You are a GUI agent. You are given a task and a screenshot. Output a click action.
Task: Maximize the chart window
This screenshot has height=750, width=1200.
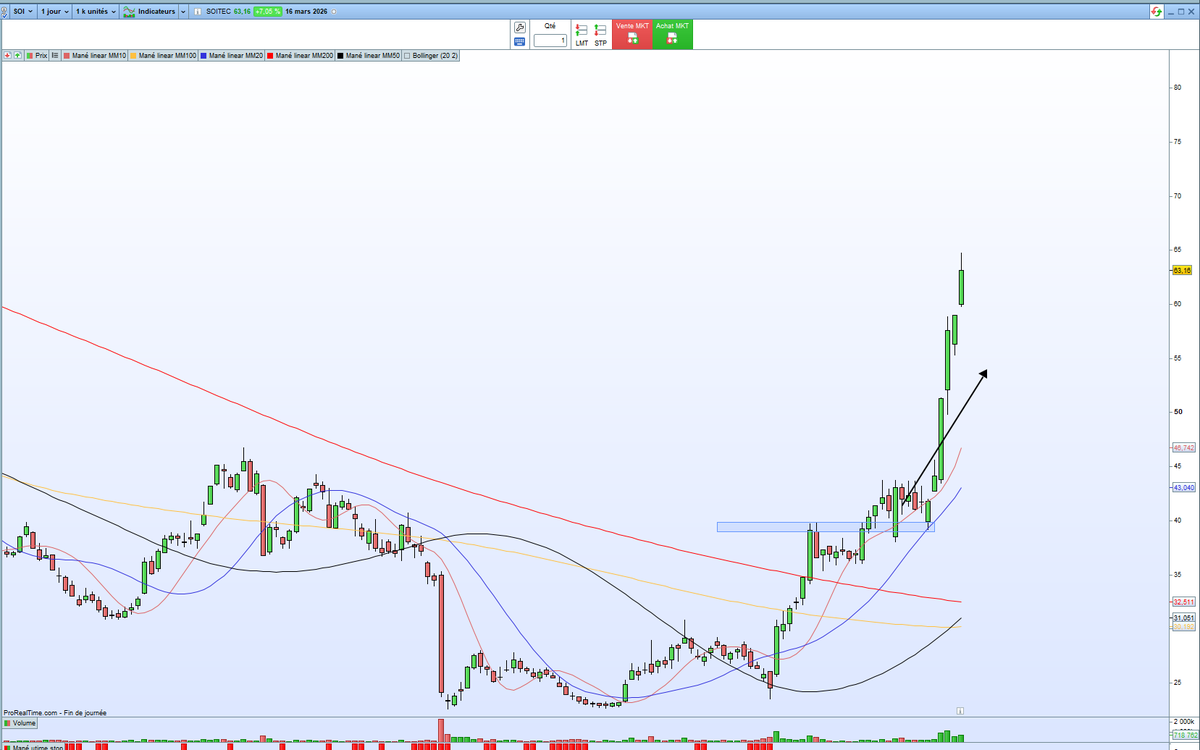pyautogui.click(x=1181, y=11)
